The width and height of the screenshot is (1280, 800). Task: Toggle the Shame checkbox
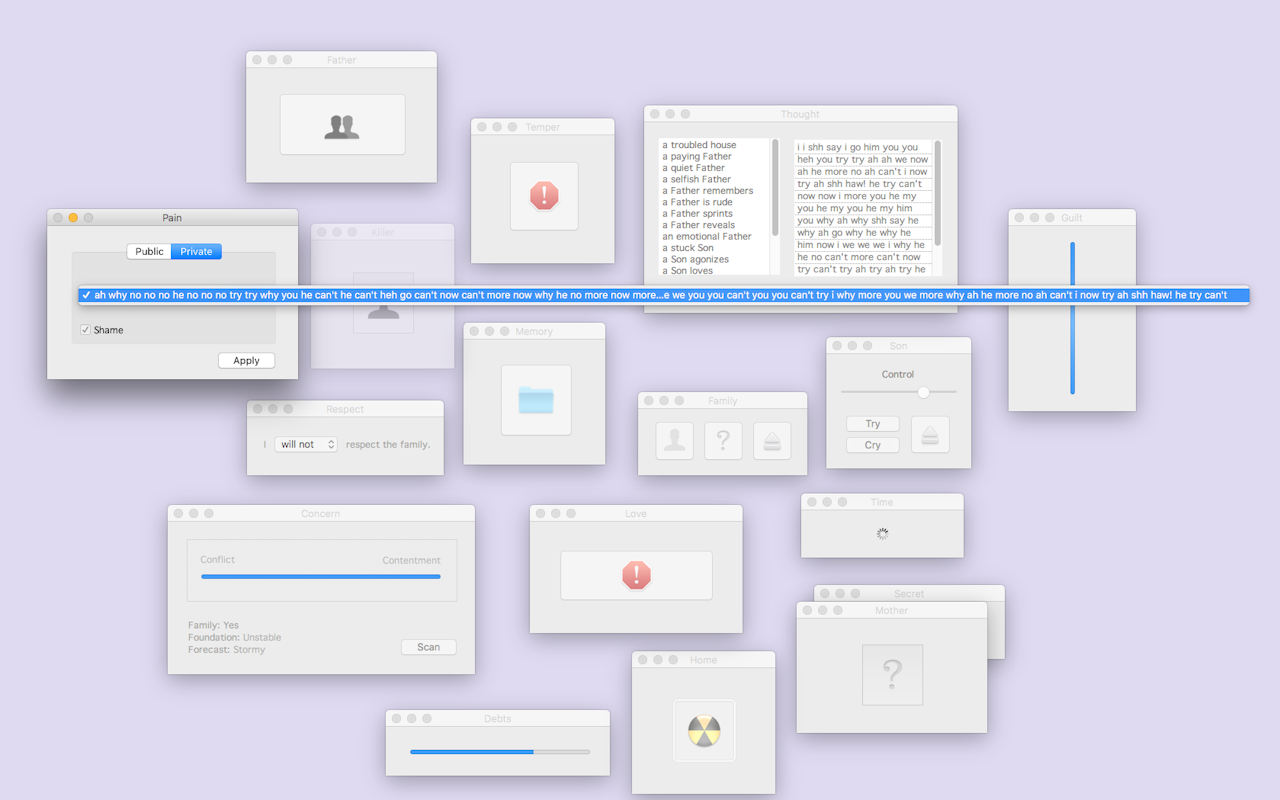[x=86, y=330]
